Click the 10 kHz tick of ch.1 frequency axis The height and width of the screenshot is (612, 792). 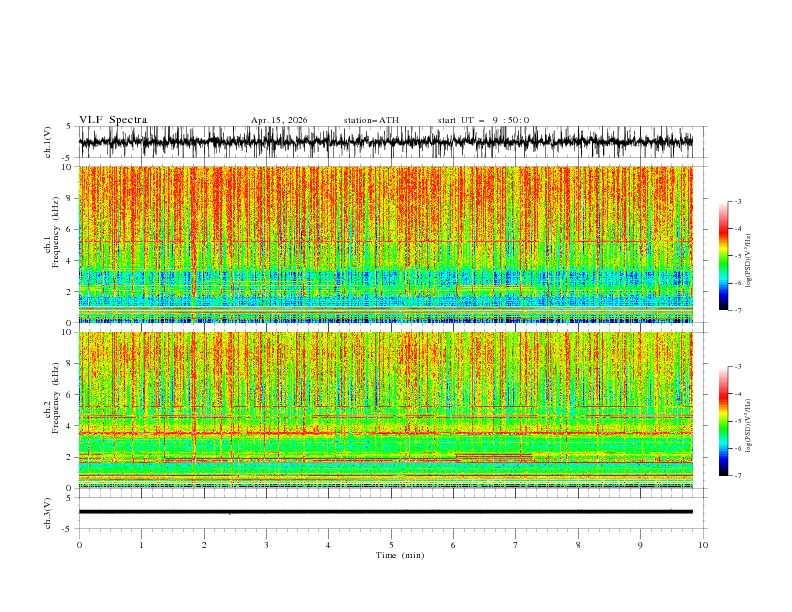[67, 167]
